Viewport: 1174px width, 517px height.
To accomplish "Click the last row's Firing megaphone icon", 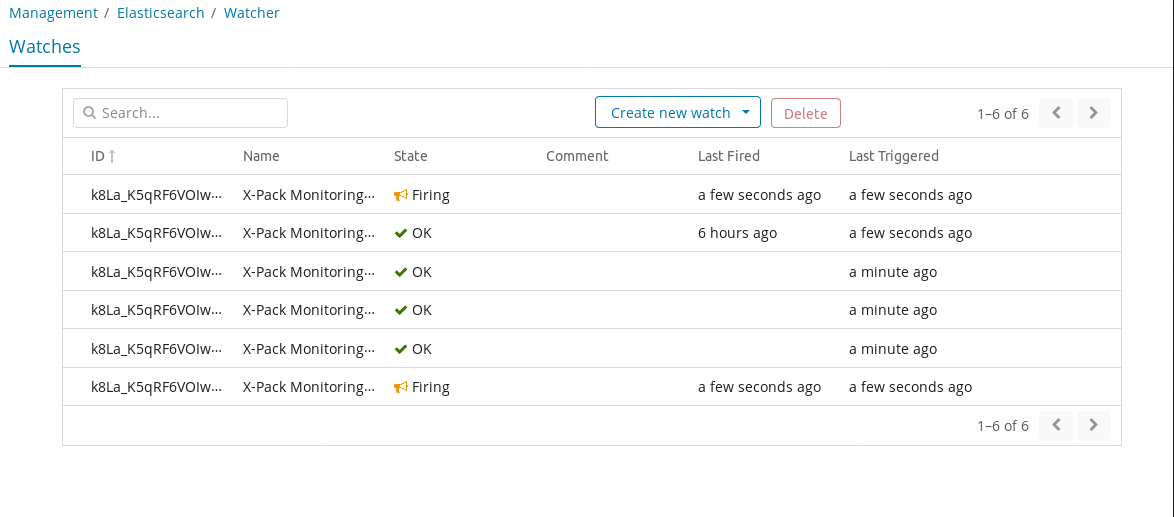I will (x=401, y=388).
